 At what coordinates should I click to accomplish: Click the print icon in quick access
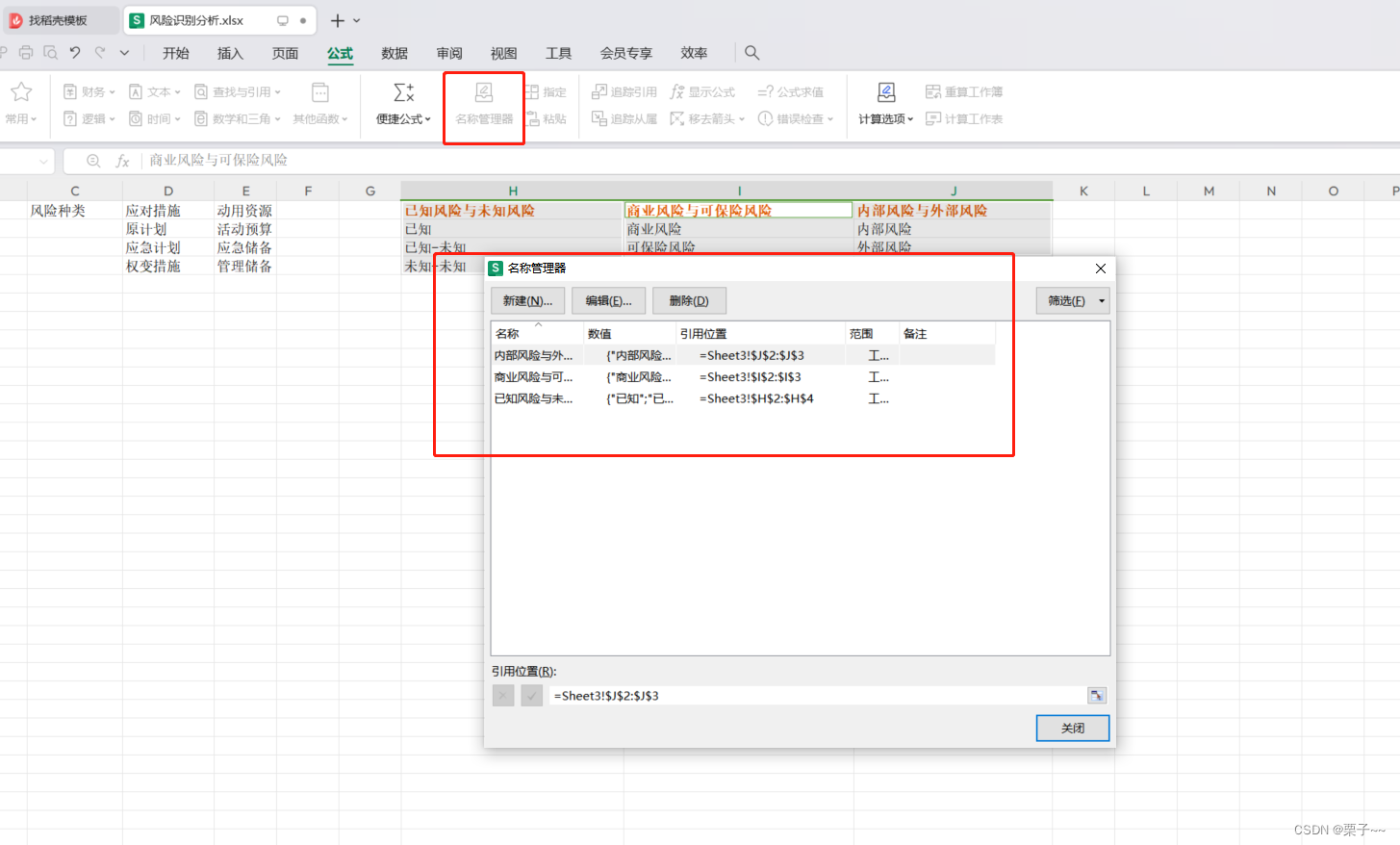pos(26,52)
